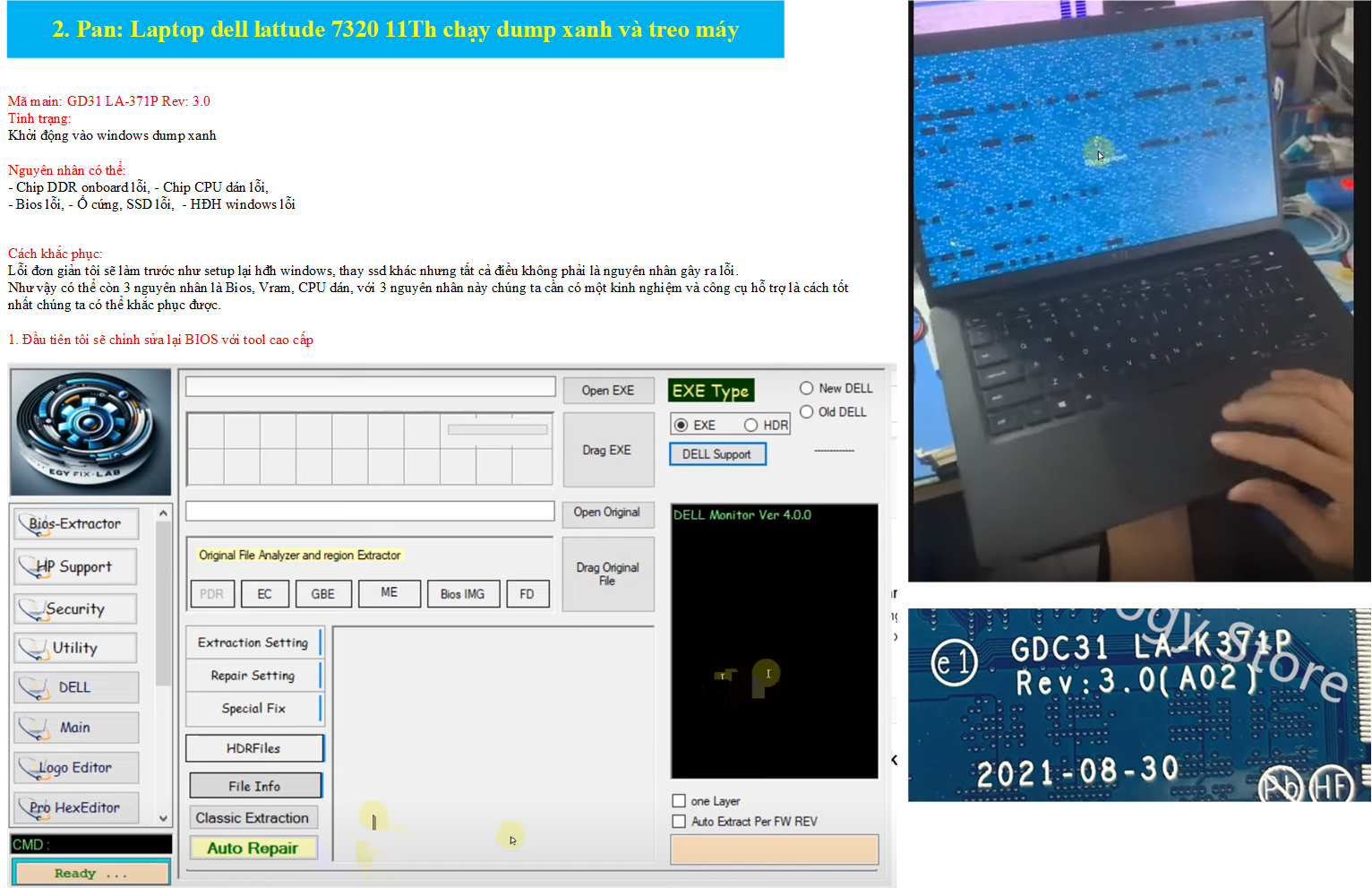Open the Utility sidebar section
This screenshot has width=1372, height=888.
pos(76,648)
